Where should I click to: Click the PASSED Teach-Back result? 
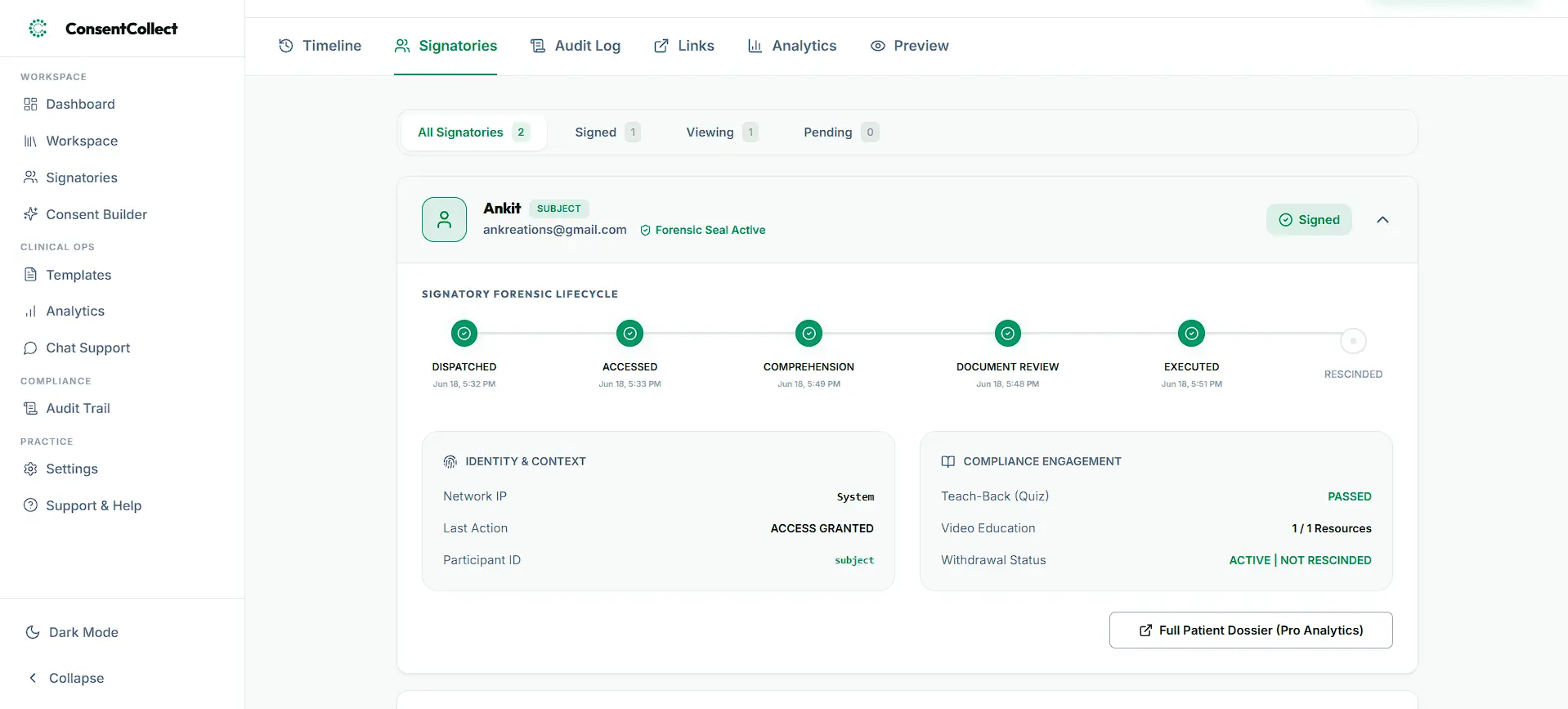click(1350, 496)
